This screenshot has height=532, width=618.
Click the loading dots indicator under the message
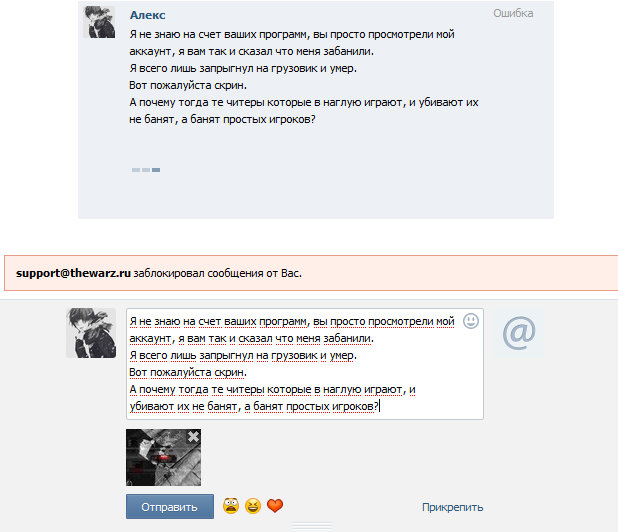146,170
